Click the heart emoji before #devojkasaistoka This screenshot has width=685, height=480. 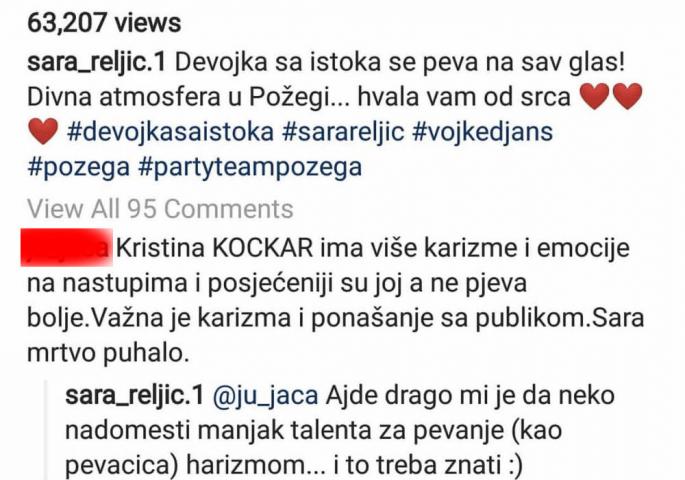[x=43, y=131]
